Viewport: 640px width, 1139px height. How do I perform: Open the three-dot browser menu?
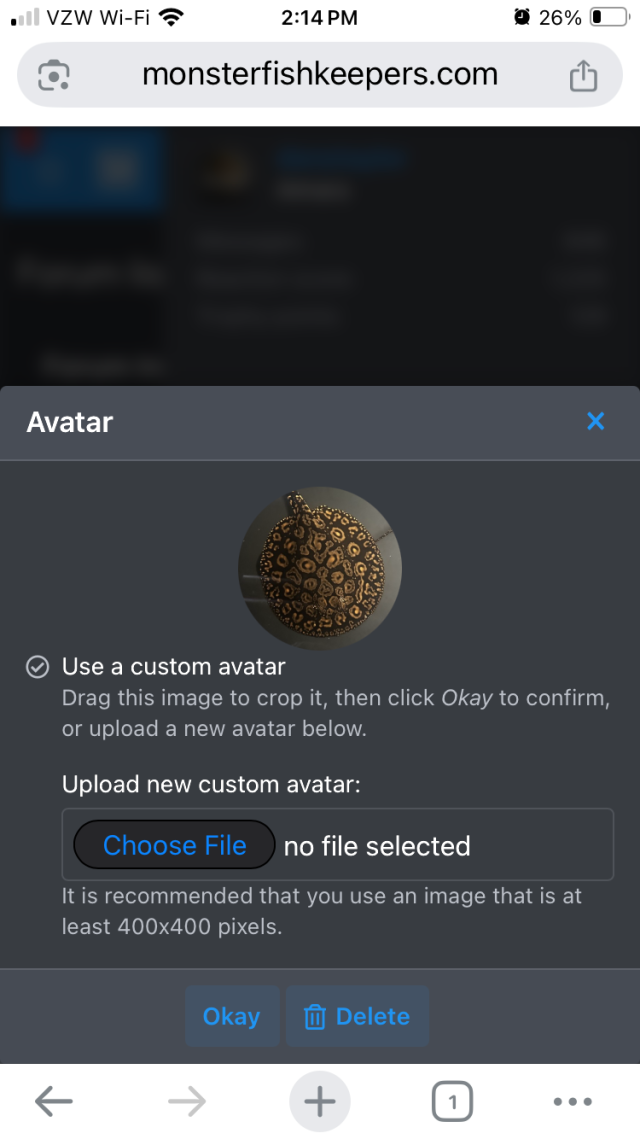pyautogui.click(x=572, y=1102)
